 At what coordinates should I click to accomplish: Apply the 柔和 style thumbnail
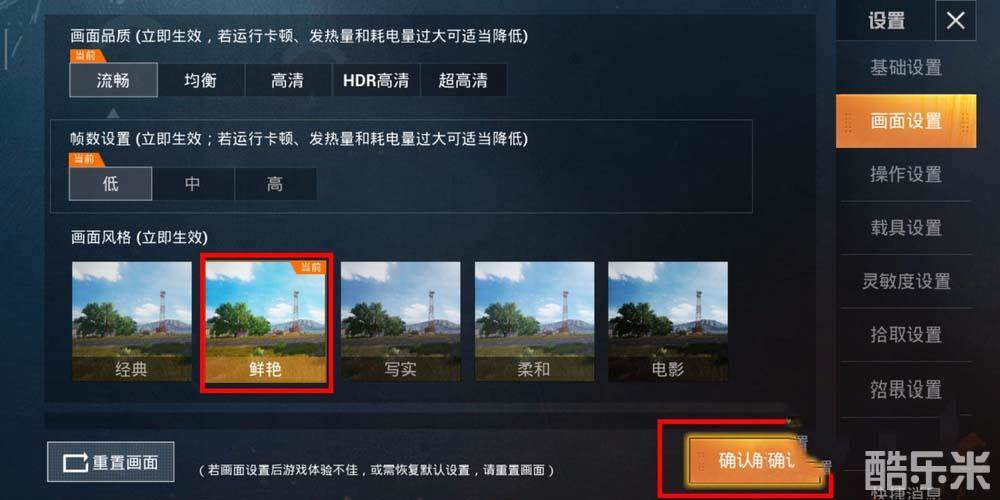[x=534, y=321]
